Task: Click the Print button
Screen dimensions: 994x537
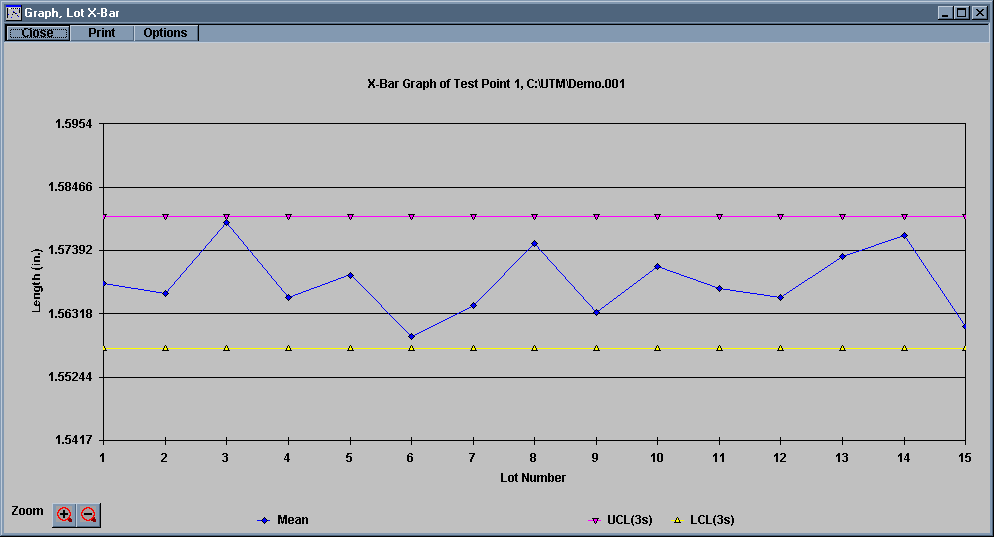Action: pyautogui.click(x=102, y=33)
